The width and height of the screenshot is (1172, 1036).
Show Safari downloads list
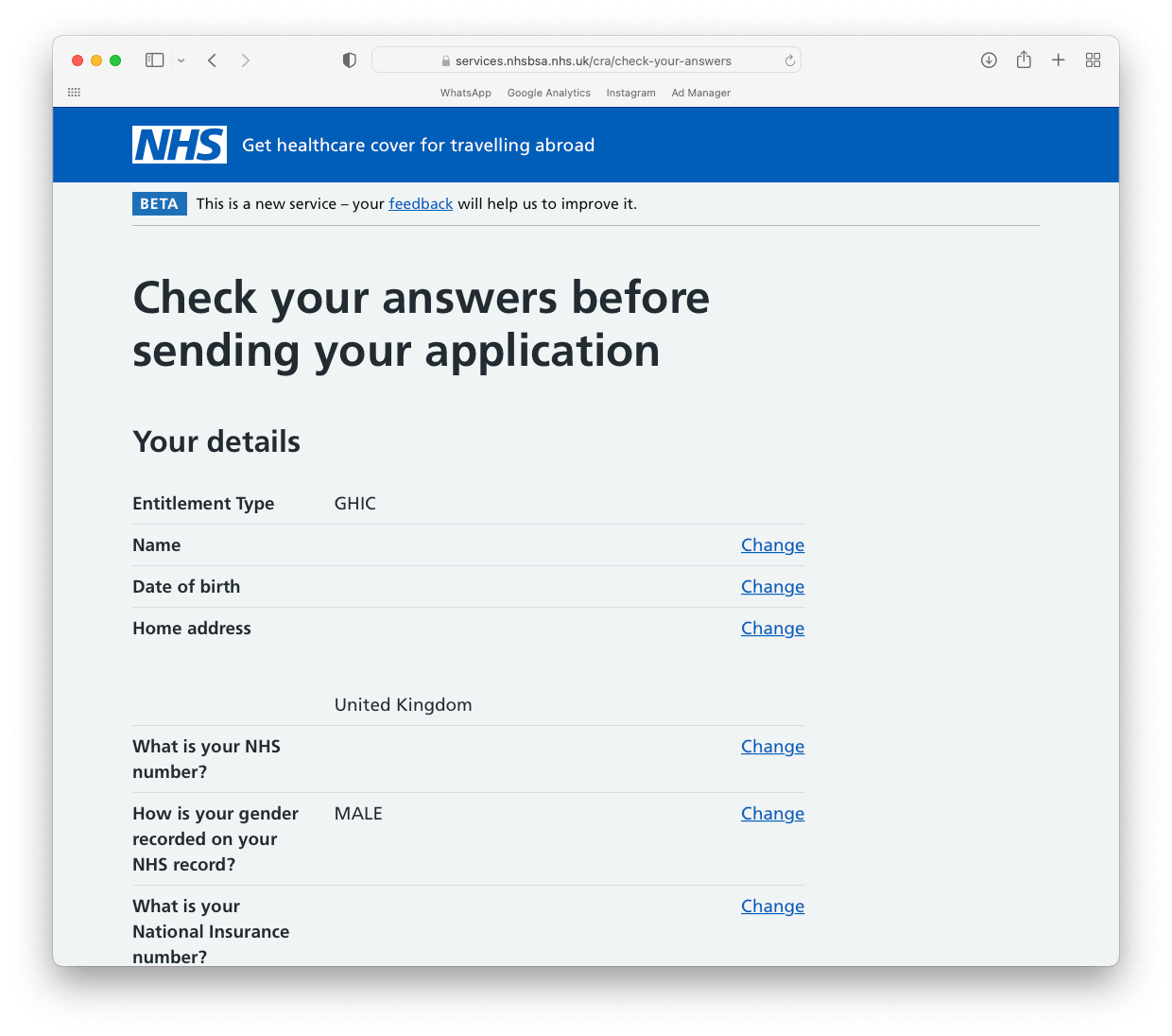click(x=989, y=60)
